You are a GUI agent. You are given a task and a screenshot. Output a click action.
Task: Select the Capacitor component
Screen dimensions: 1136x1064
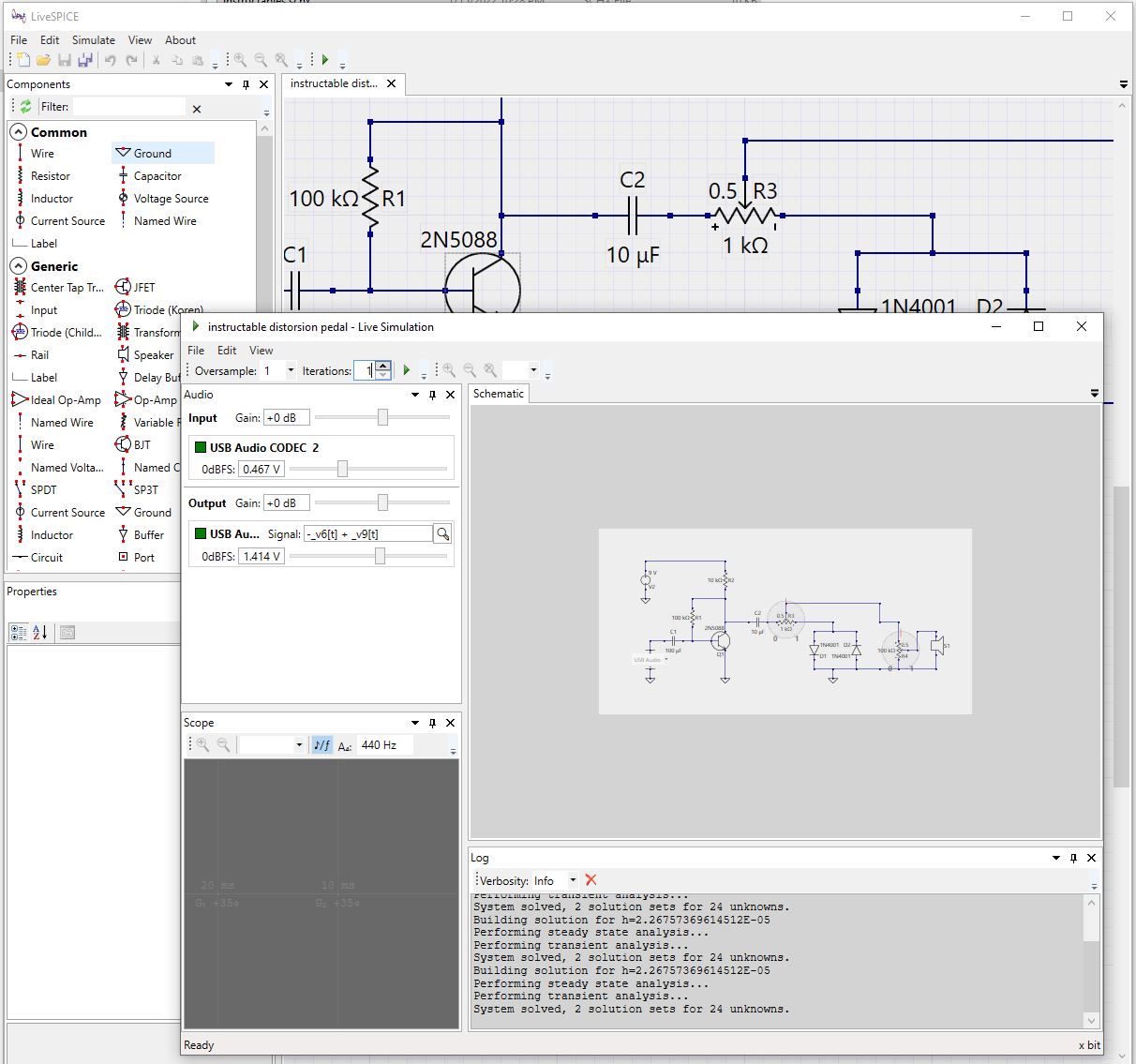tap(157, 175)
